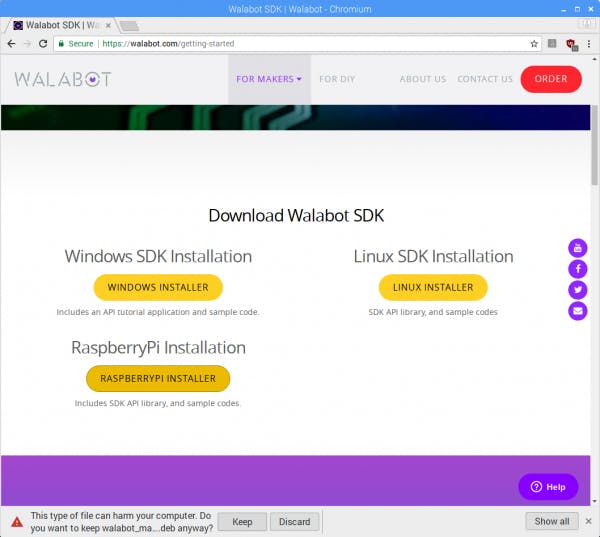Image resolution: width=600 pixels, height=537 pixels.
Task: Open Walabot's YouTube channel icon
Action: coord(577,248)
